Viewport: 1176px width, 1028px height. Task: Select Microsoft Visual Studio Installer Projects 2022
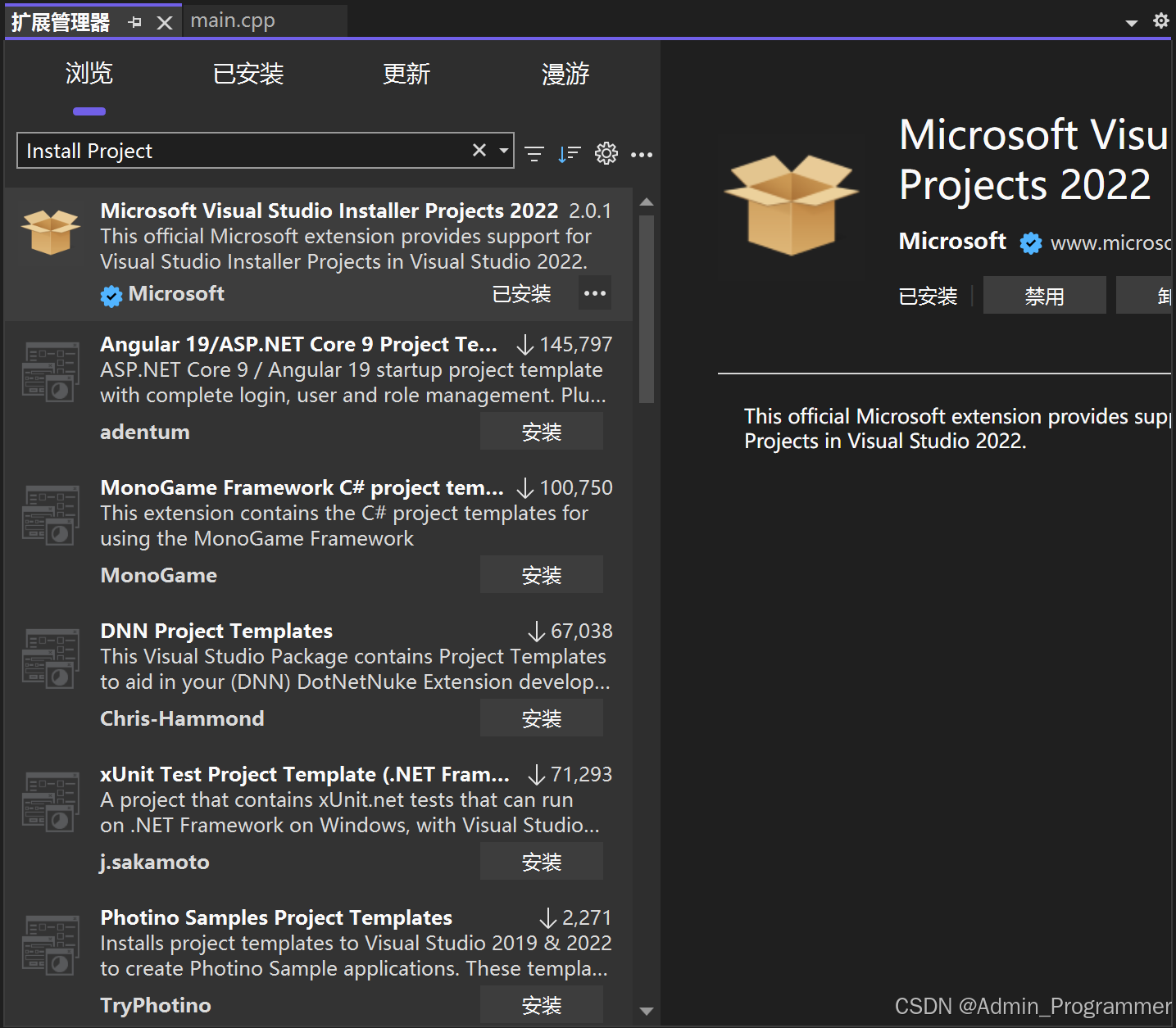click(x=318, y=254)
